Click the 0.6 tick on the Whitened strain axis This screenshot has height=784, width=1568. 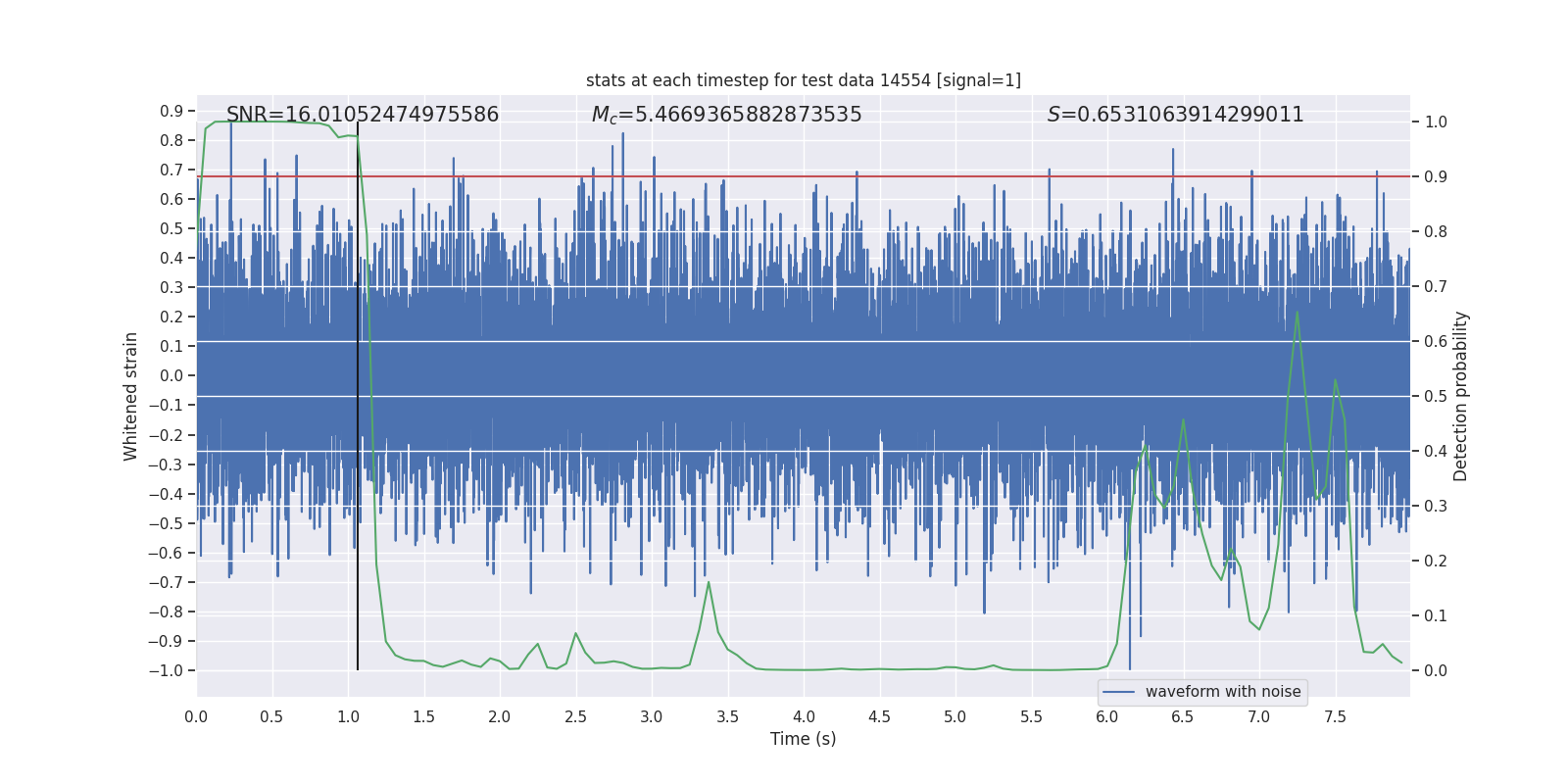click(x=171, y=199)
